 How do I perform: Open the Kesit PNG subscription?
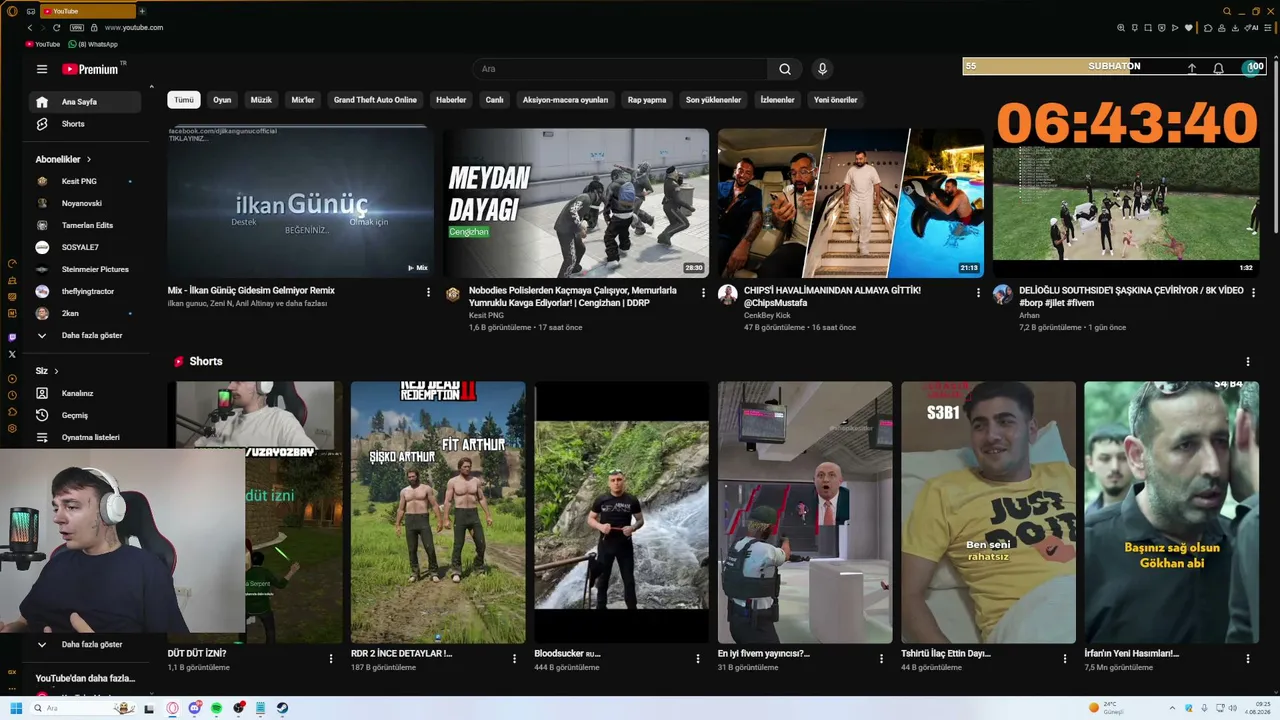point(85,181)
